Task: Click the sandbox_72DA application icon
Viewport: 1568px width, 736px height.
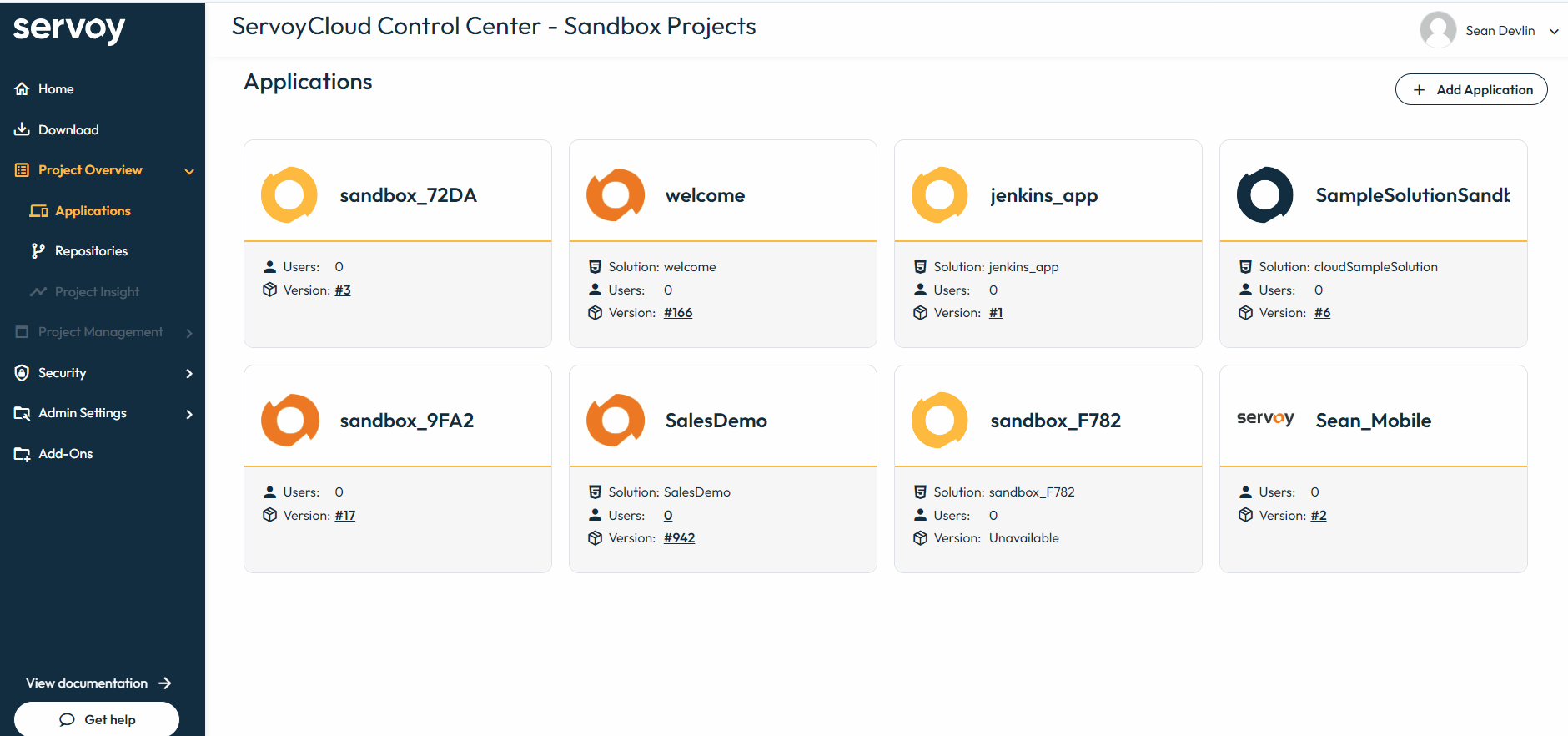Action: tap(289, 195)
